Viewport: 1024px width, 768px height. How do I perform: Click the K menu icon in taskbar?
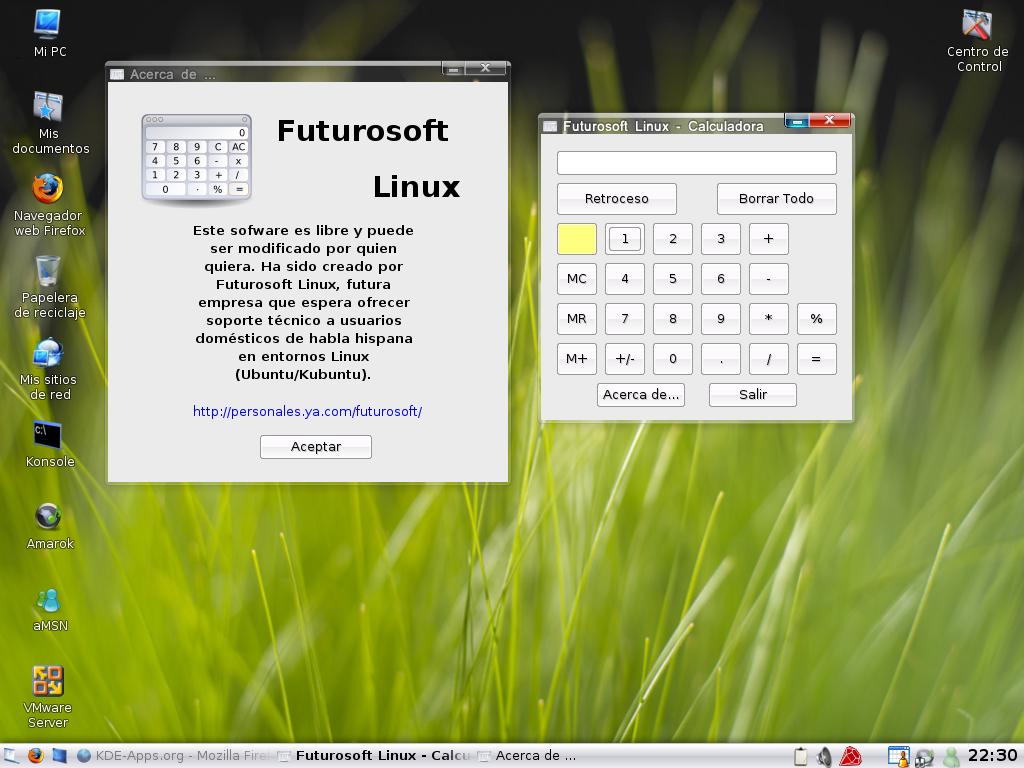[11, 756]
